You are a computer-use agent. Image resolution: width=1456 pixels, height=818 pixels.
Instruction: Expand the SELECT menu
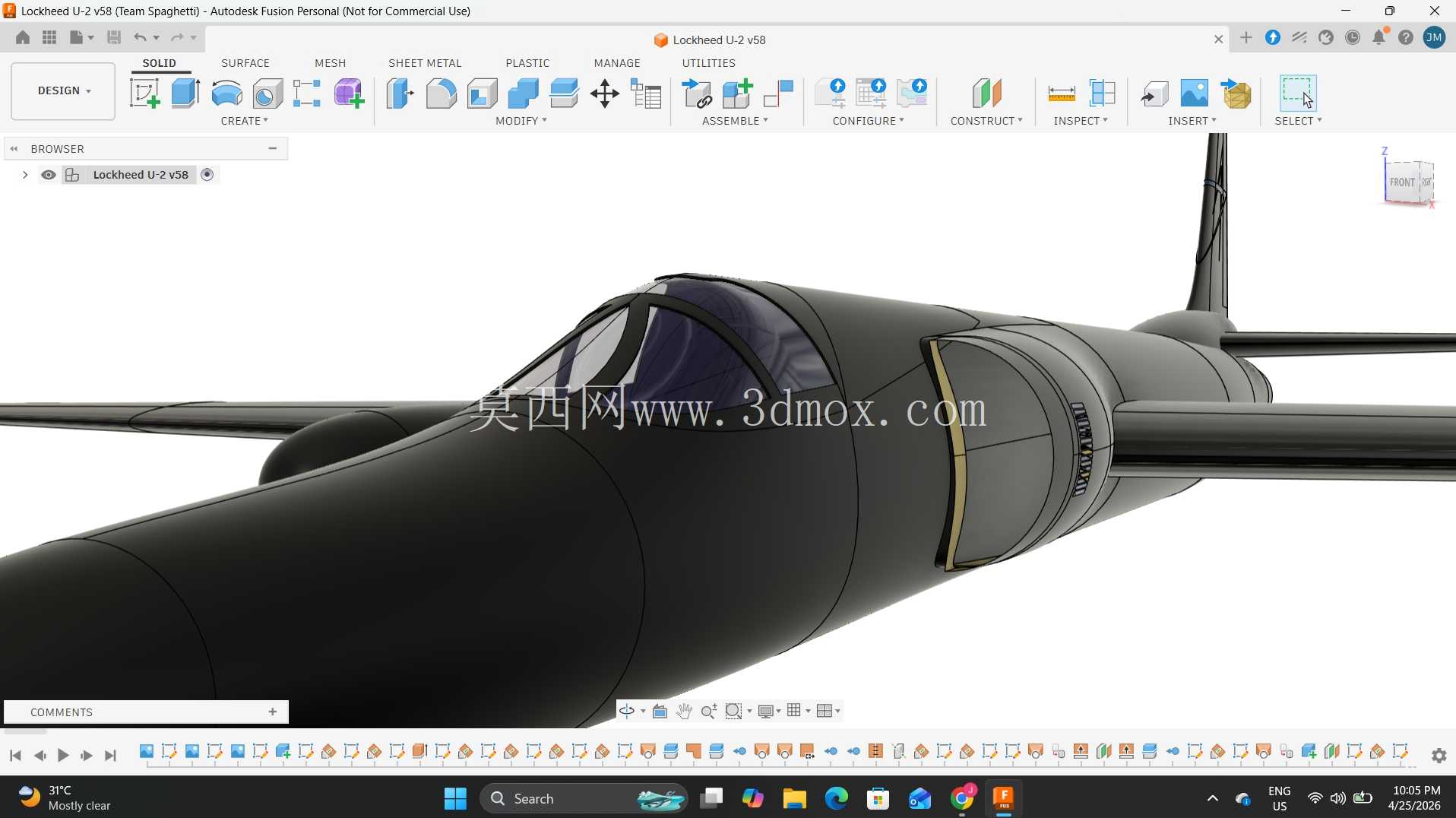(x=1298, y=121)
